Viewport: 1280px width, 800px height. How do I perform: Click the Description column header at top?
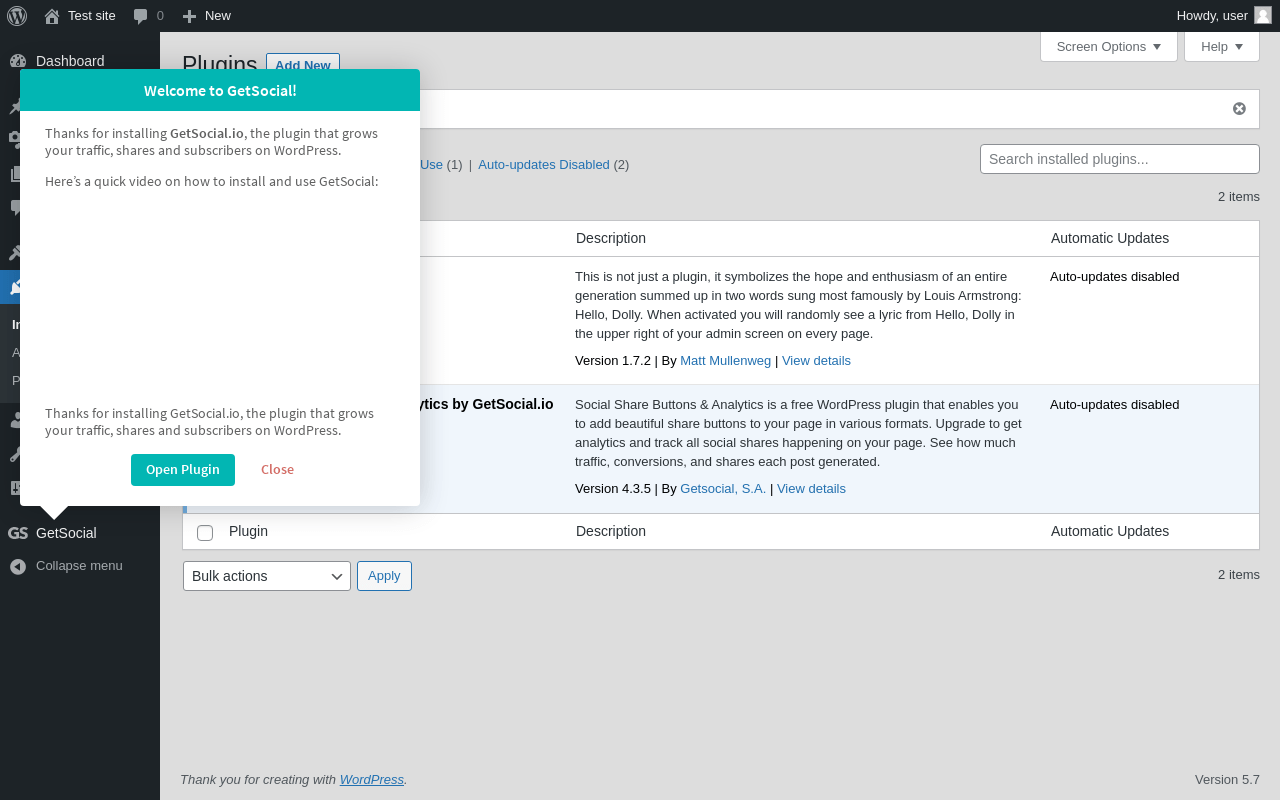pyautogui.click(x=611, y=238)
